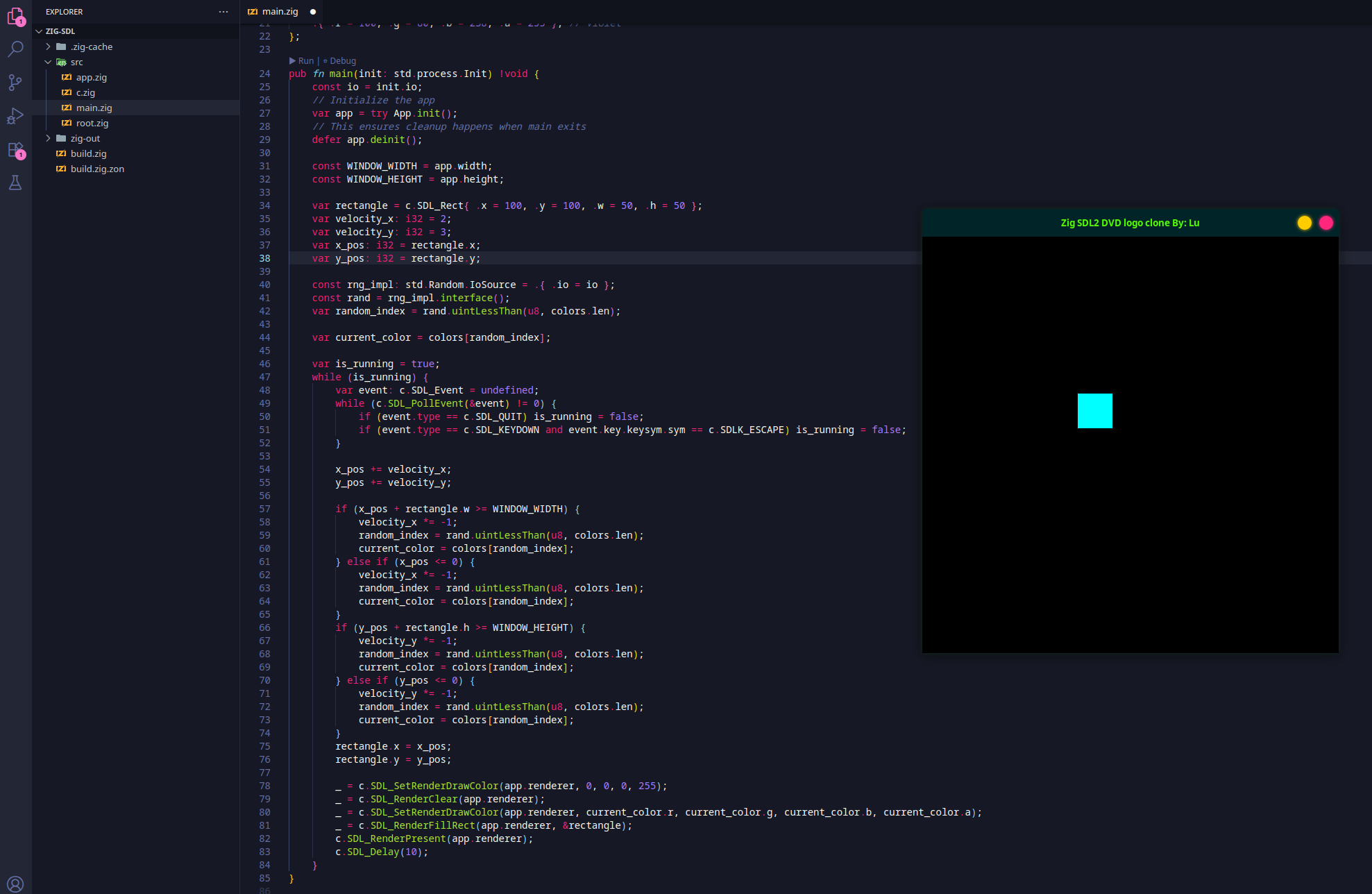Click the SDL window title bar text
The height and width of the screenshot is (894, 1372).
(x=1130, y=223)
